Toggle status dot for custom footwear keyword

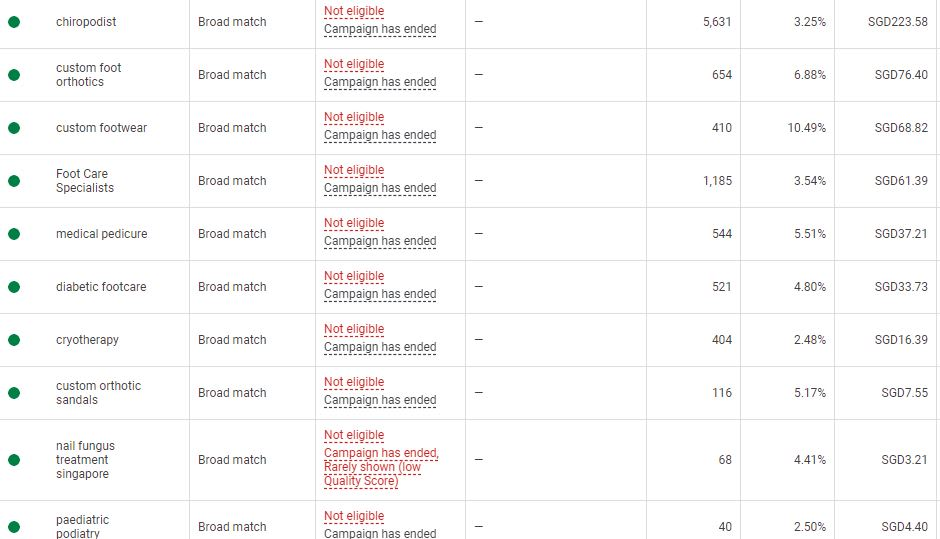point(14,128)
